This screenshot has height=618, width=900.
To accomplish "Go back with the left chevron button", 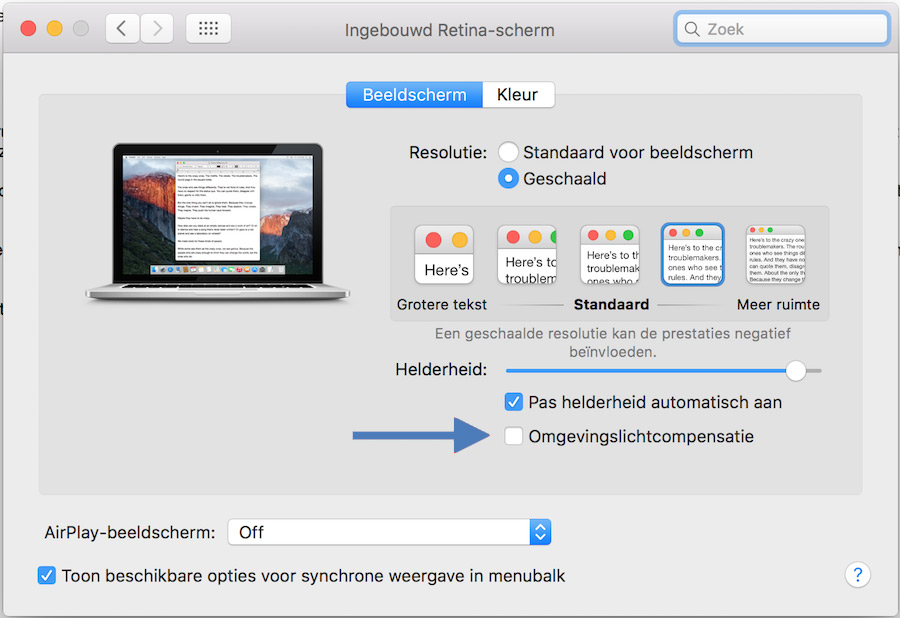I will point(122,28).
